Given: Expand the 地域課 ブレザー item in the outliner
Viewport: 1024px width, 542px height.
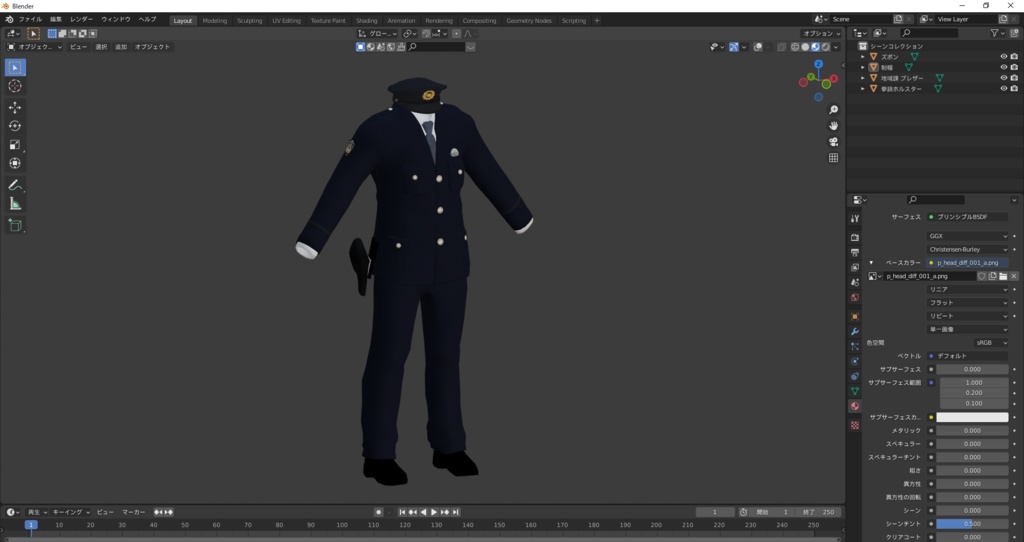Looking at the screenshot, I should (863, 78).
